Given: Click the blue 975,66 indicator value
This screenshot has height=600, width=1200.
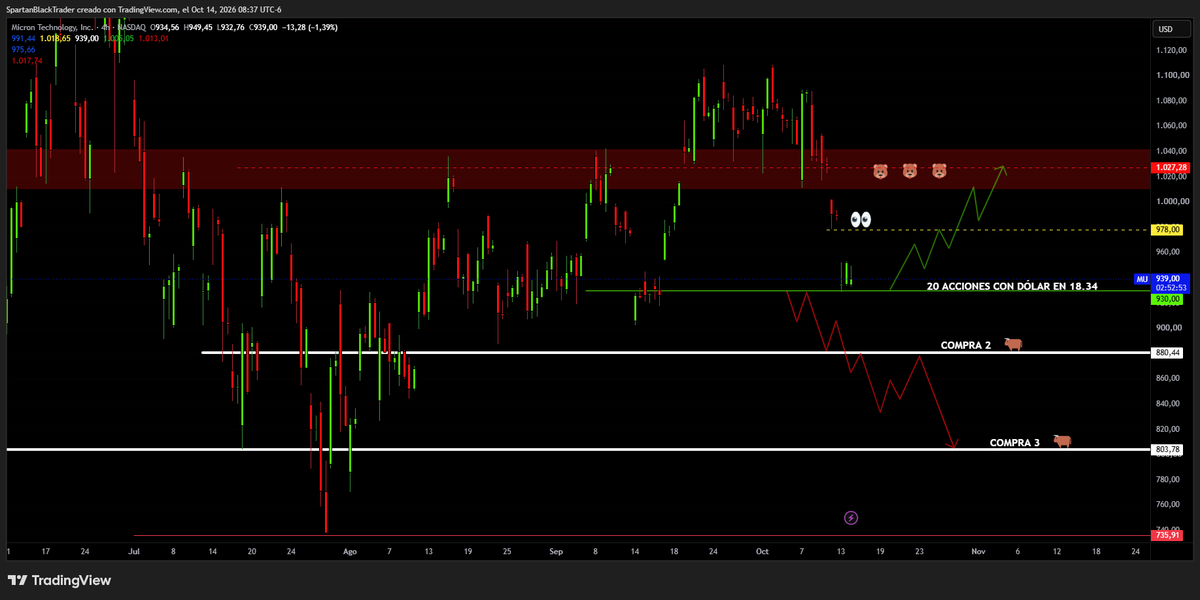Looking at the screenshot, I should (23, 49).
